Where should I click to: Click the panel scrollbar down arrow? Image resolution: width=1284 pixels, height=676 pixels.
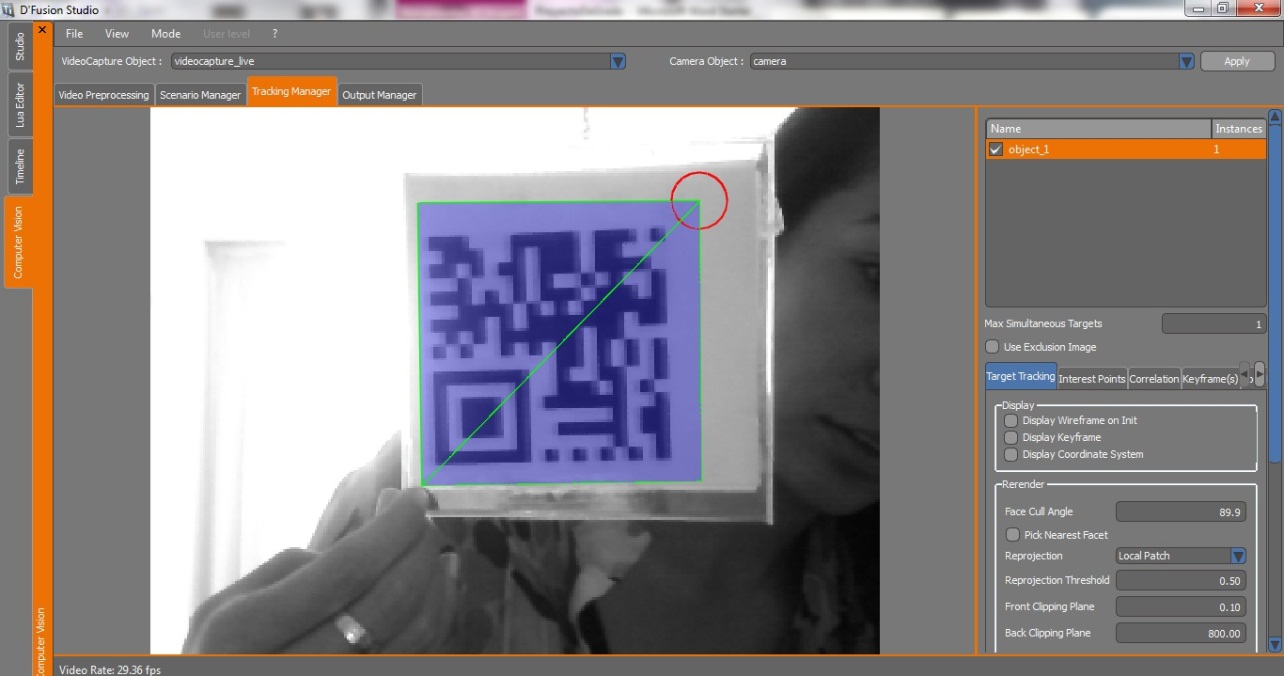(x=1275, y=644)
